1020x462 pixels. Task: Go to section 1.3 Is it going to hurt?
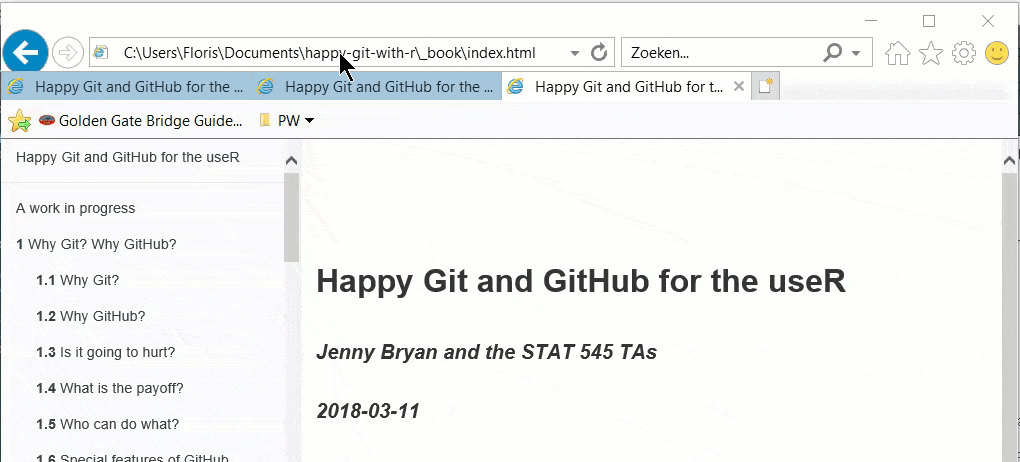105,352
